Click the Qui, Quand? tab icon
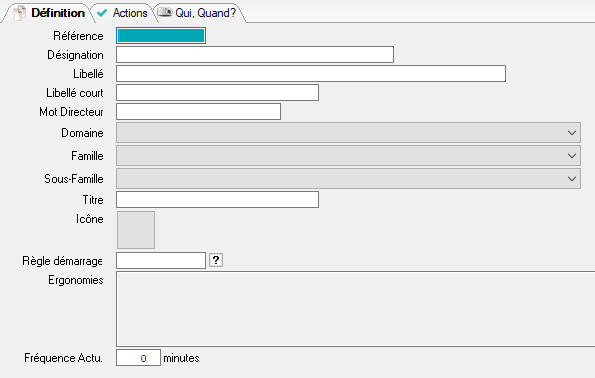This screenshot has width=595, height=378. [165, 12]
